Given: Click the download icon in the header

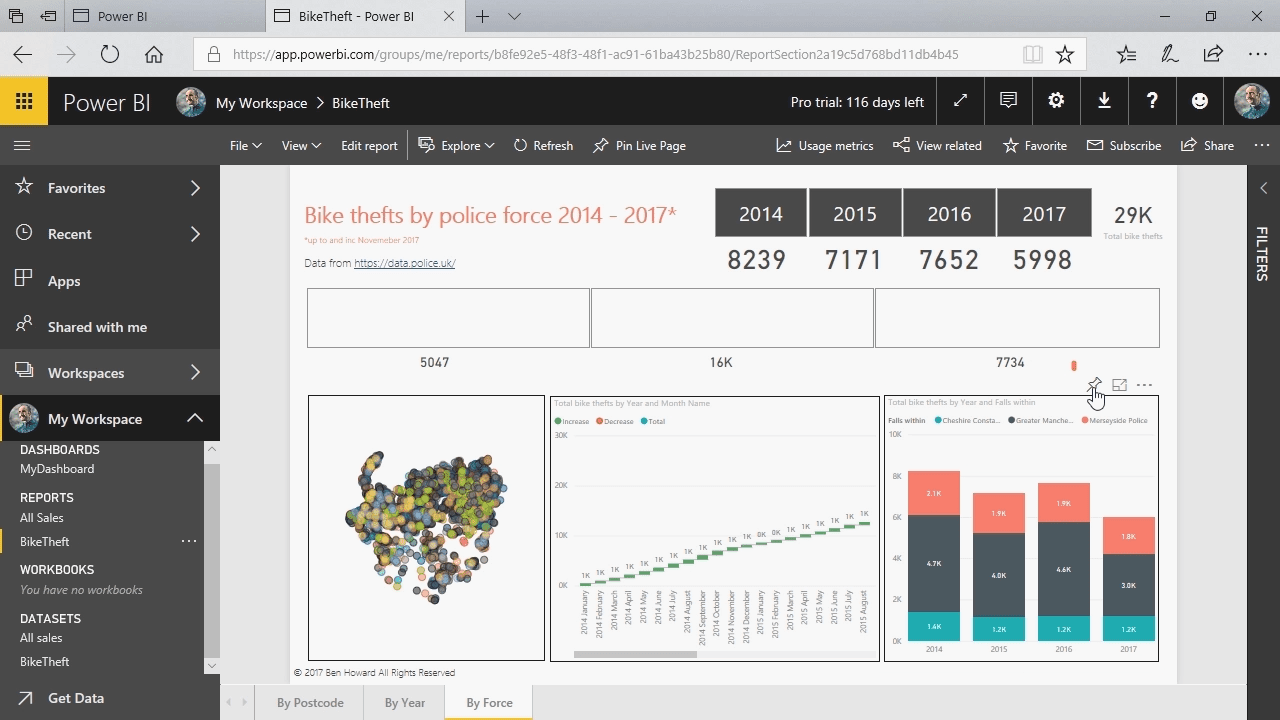Looking at the screenshot, I should pos(1104,101).
